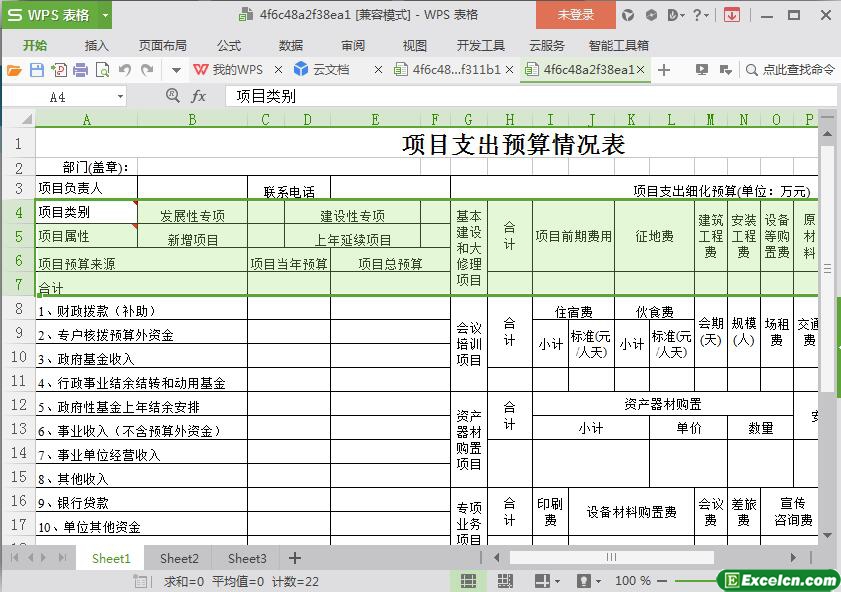841x592 pixels.
Task: Open the 插入 ribbon tab
Action: pos(97,46)
